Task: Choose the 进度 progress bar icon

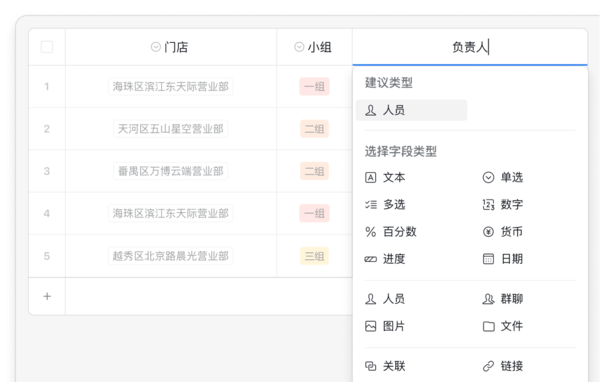Action: tap(370, 259)
